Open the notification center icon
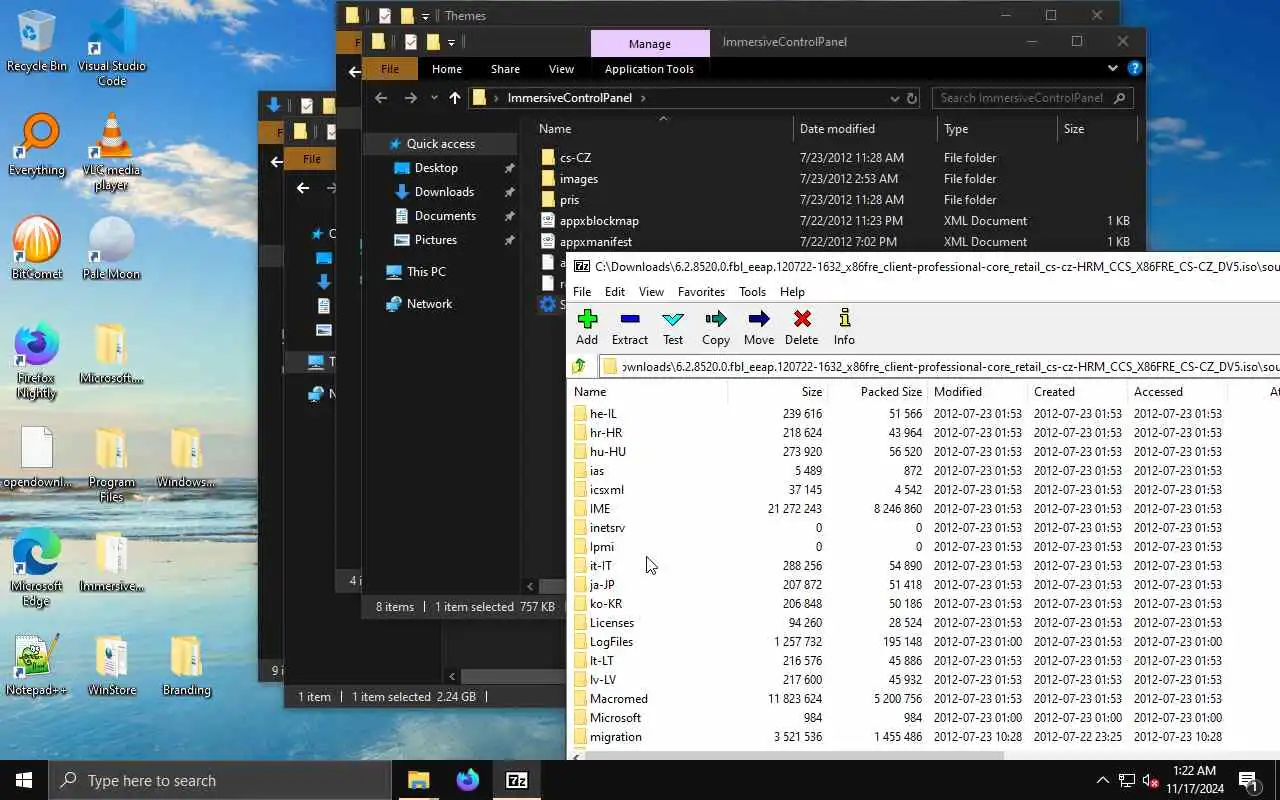 click(x=1248, y=780)
